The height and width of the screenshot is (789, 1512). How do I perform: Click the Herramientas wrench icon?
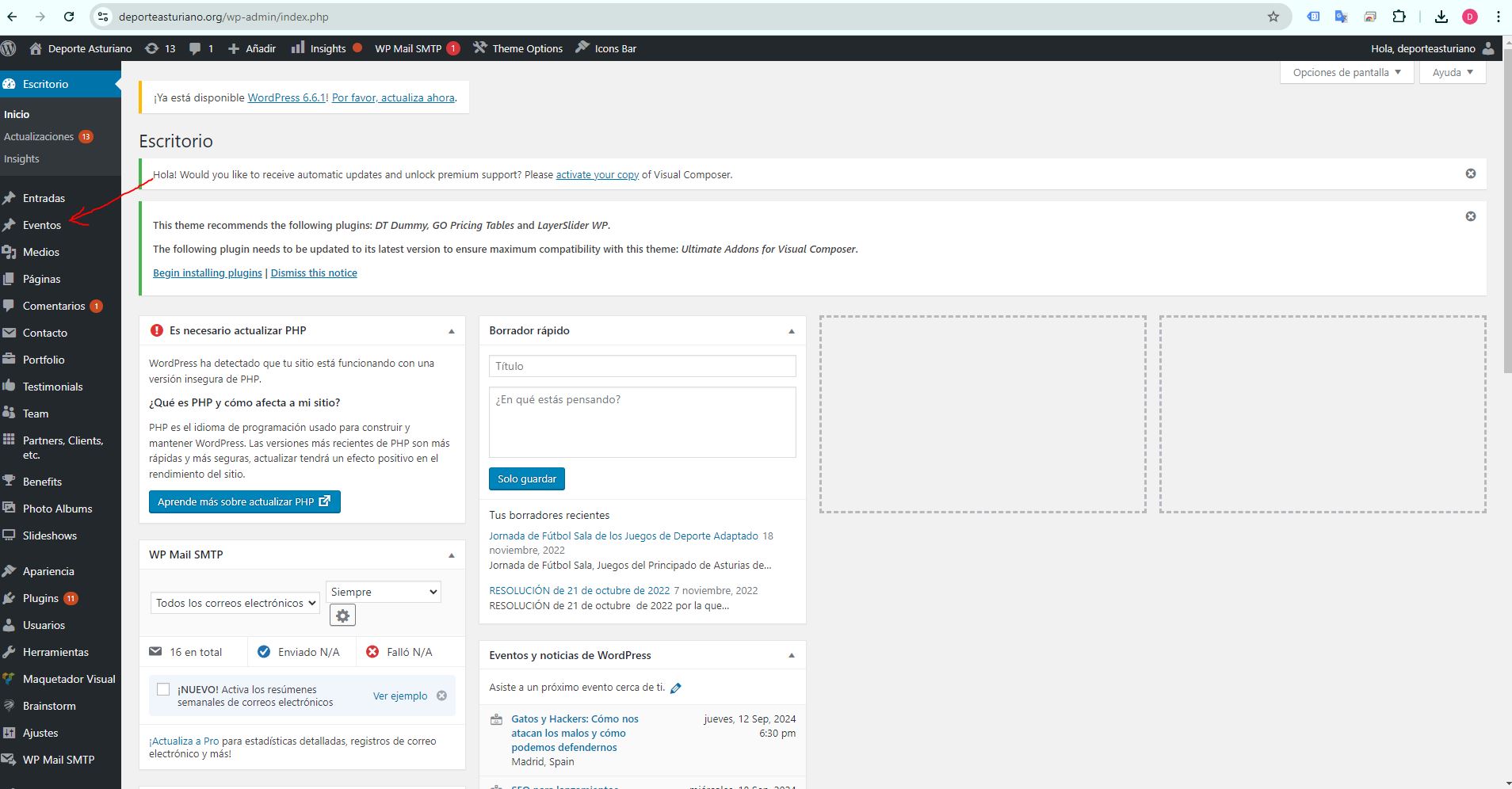(10, 652)
